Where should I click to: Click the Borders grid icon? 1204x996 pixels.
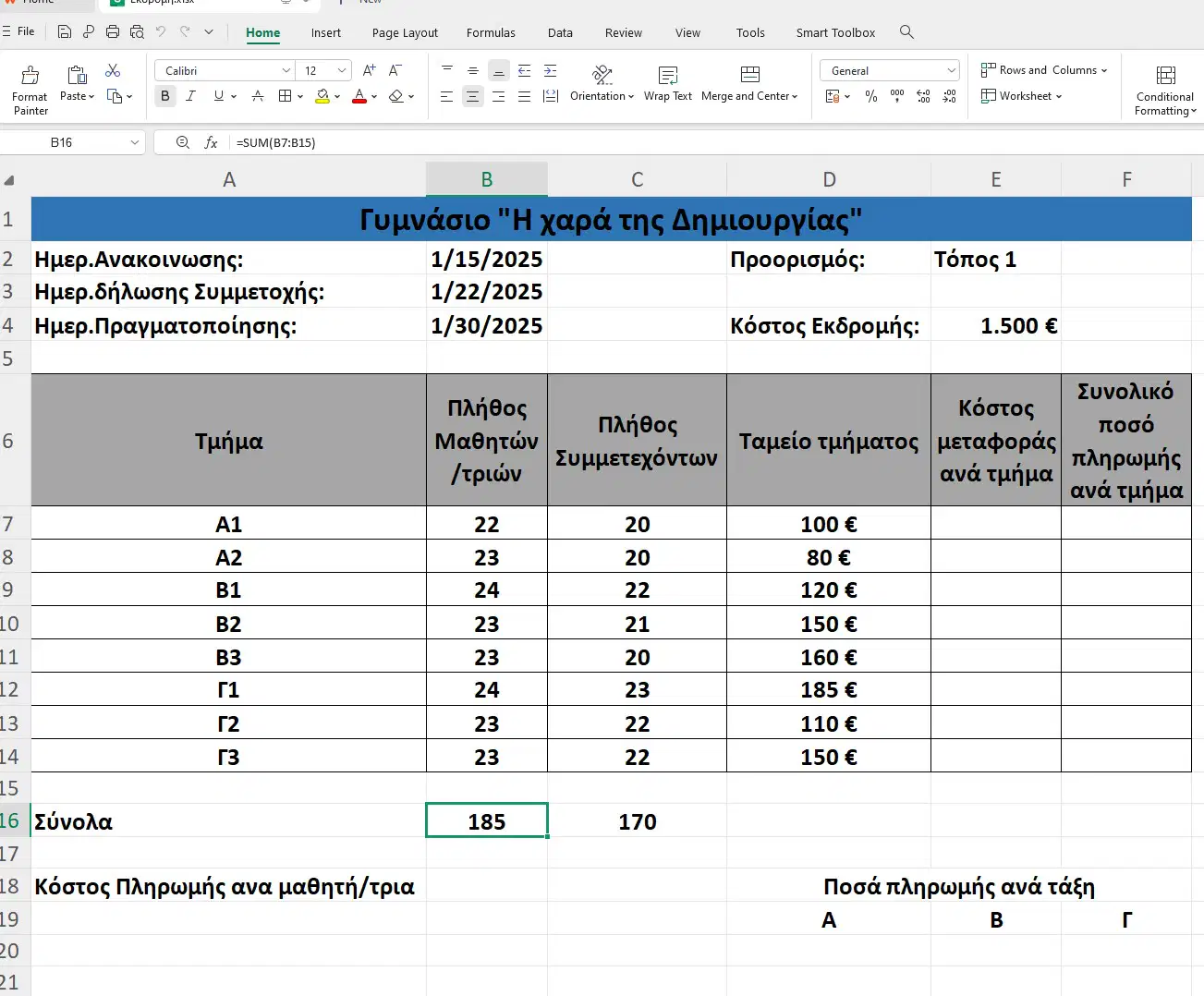pos(285,96)
